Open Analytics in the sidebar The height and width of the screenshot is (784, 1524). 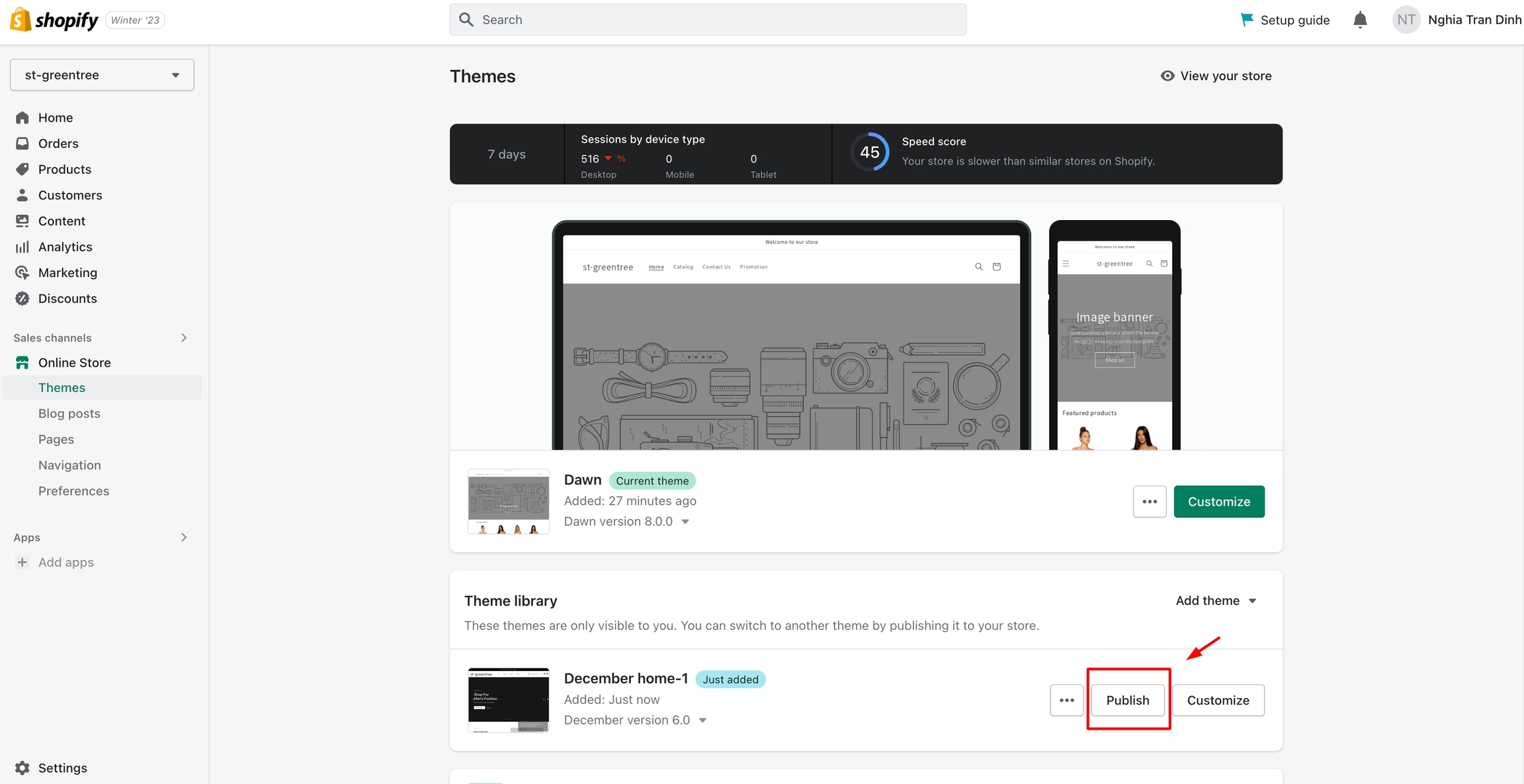(65, 247)
